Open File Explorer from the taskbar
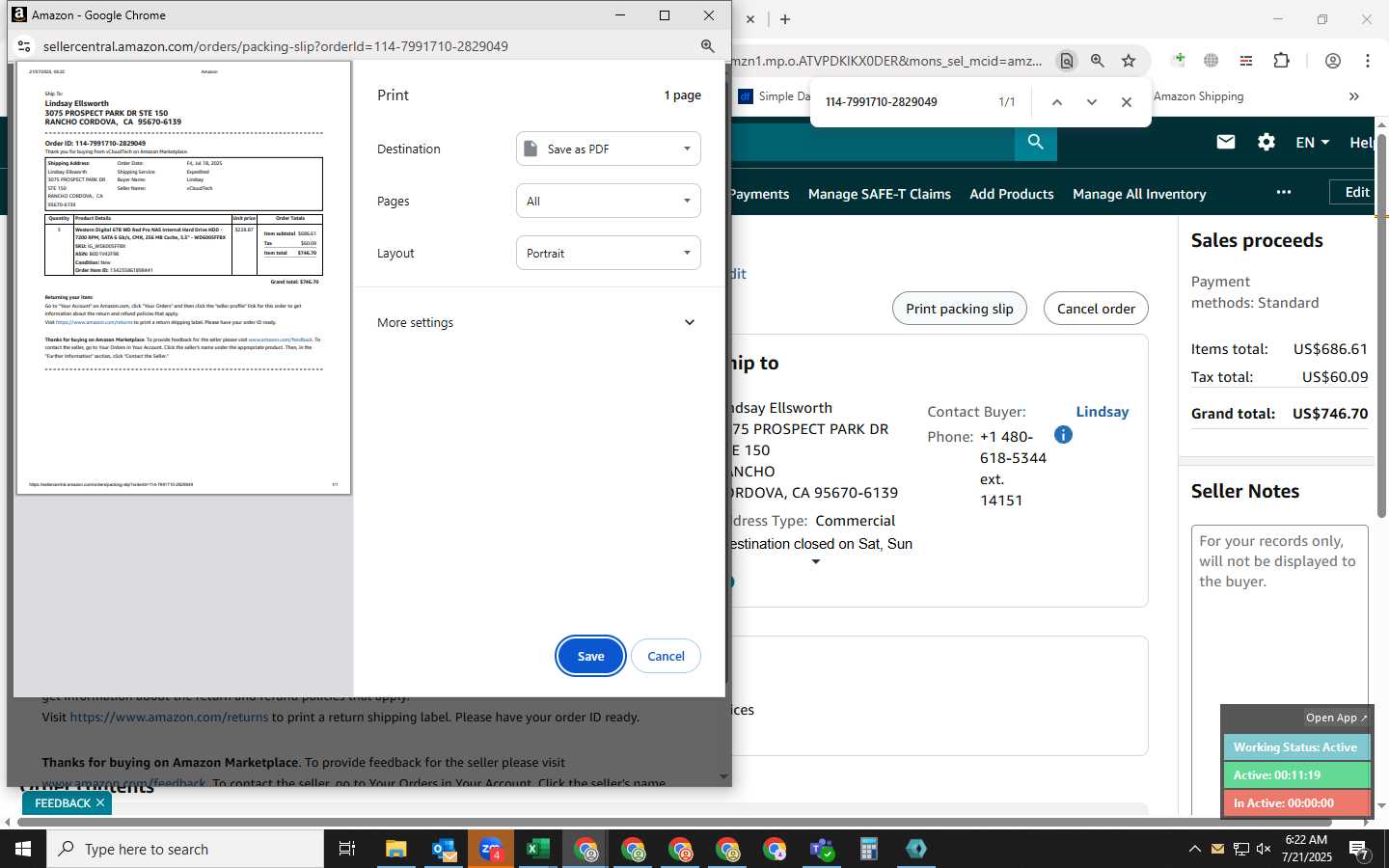The image size is (1389, 868). pyautogui.click(x=396, y=849)
